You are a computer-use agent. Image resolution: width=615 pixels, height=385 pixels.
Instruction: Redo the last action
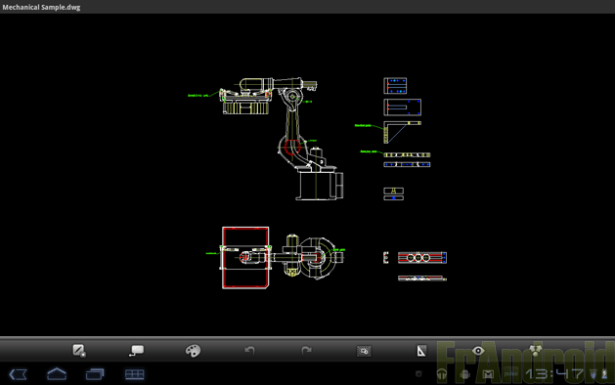point(306,350)
